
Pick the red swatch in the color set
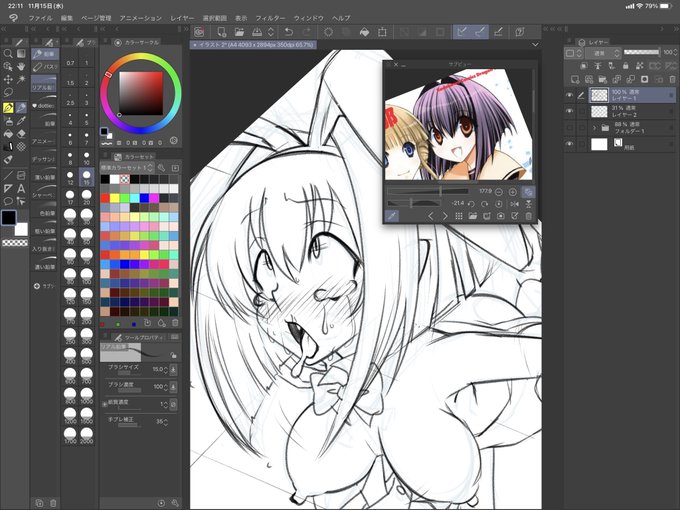[x=105, y=198]
